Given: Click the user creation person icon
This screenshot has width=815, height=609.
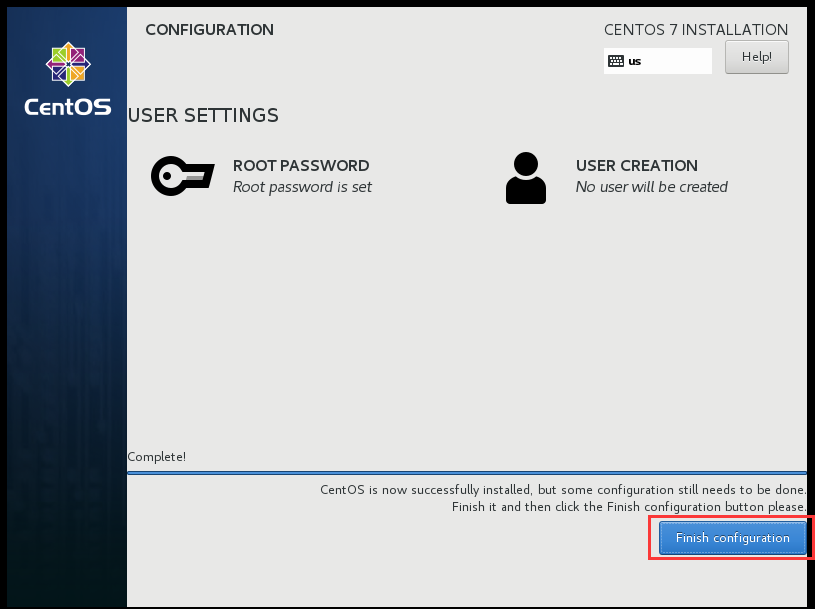Looking at the screenshot, I should [525, 178].
